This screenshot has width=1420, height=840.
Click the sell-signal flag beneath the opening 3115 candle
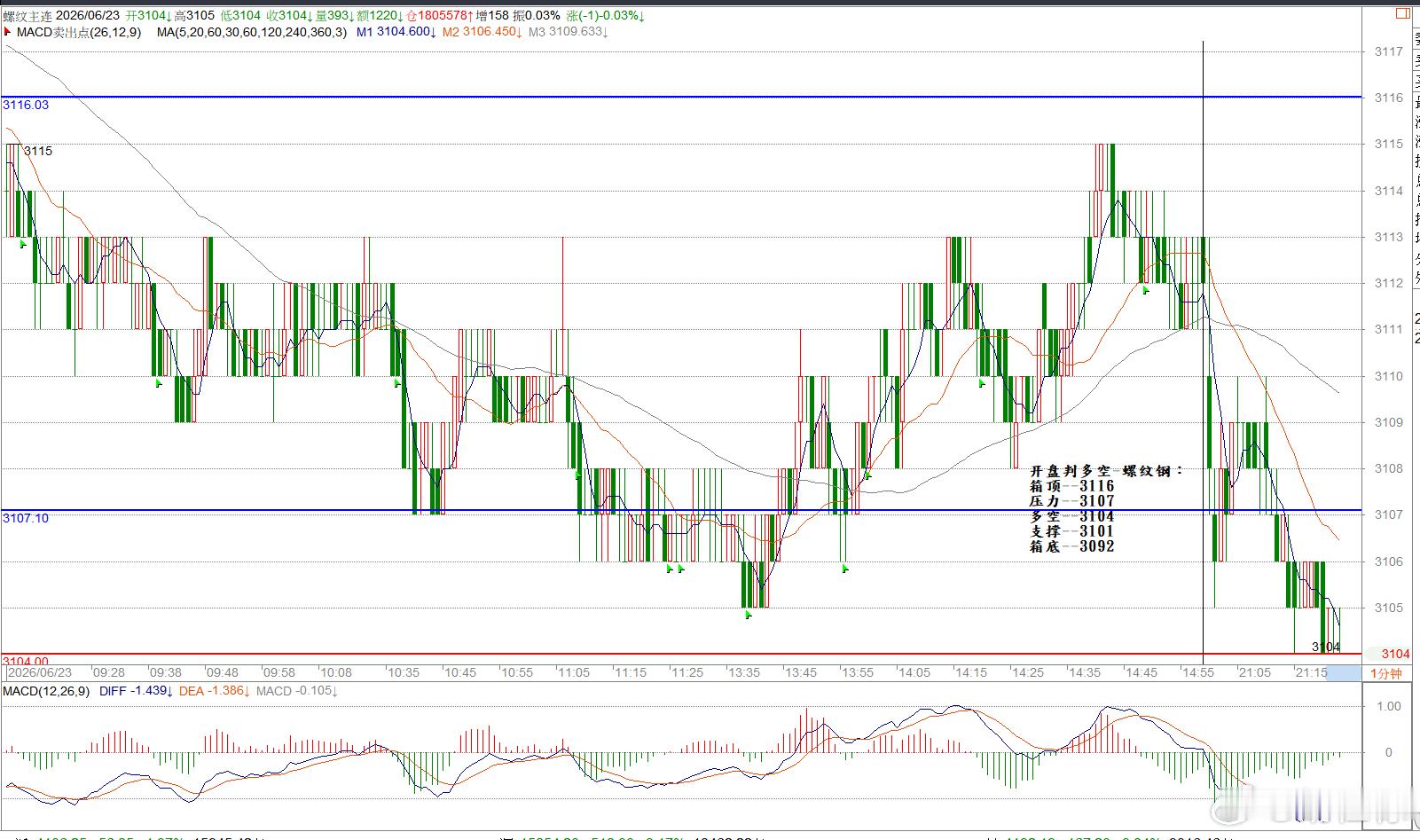tap(23, 242)
